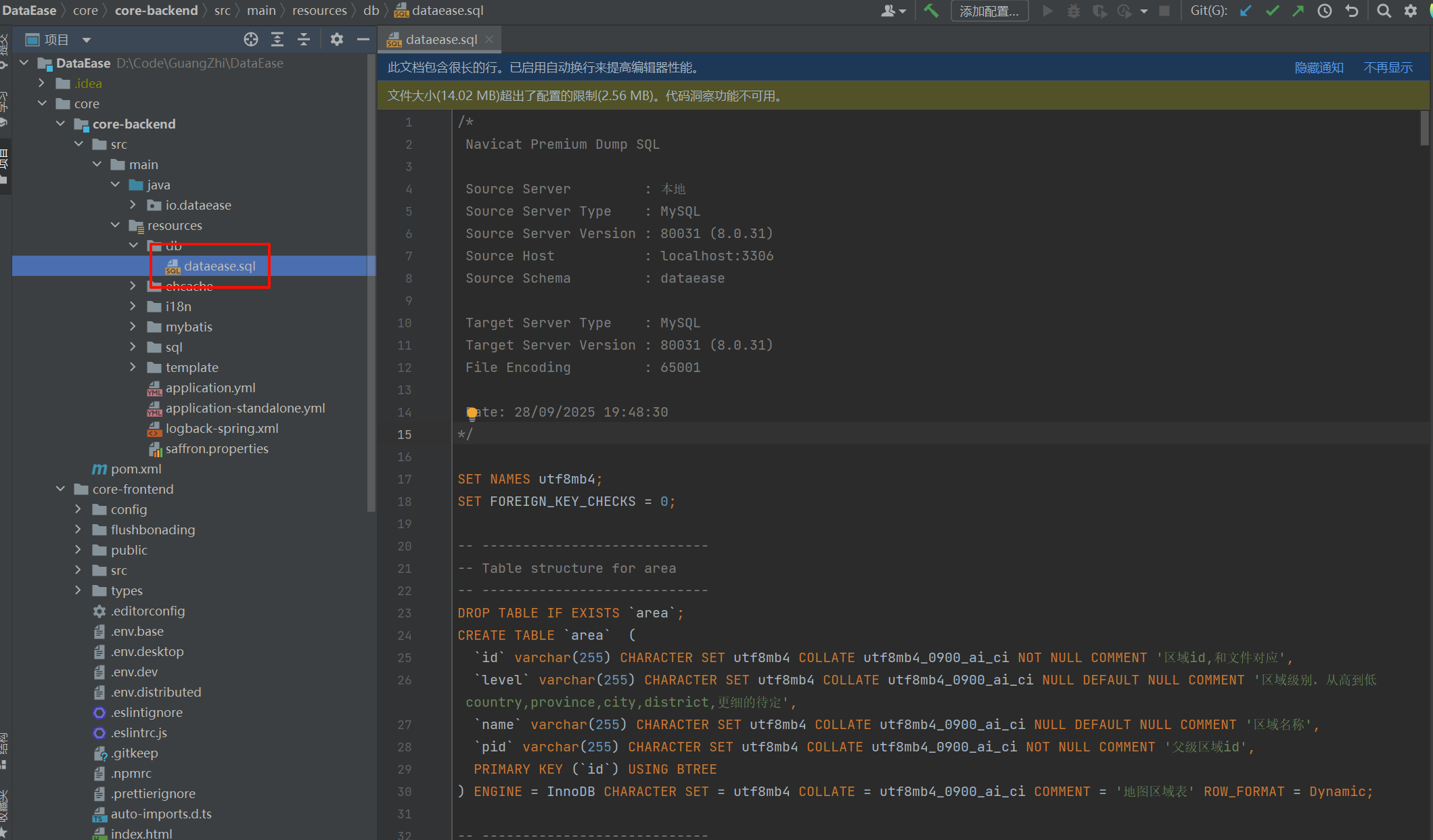
Task: Click the Git push arrow icon
Action: [1298, 11]
